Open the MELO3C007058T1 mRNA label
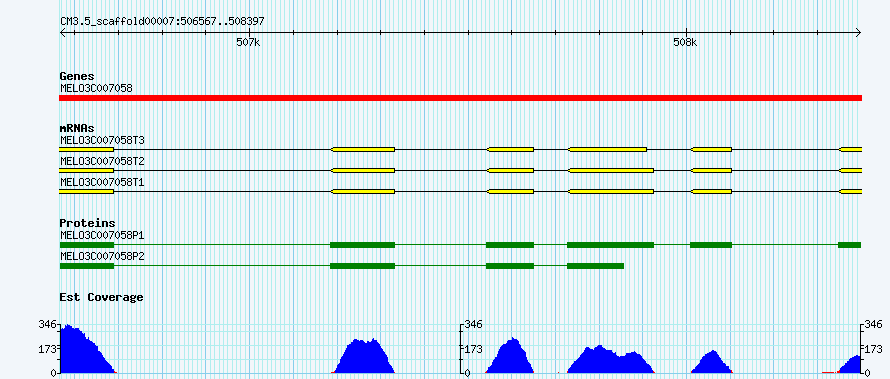 [94, 183]
